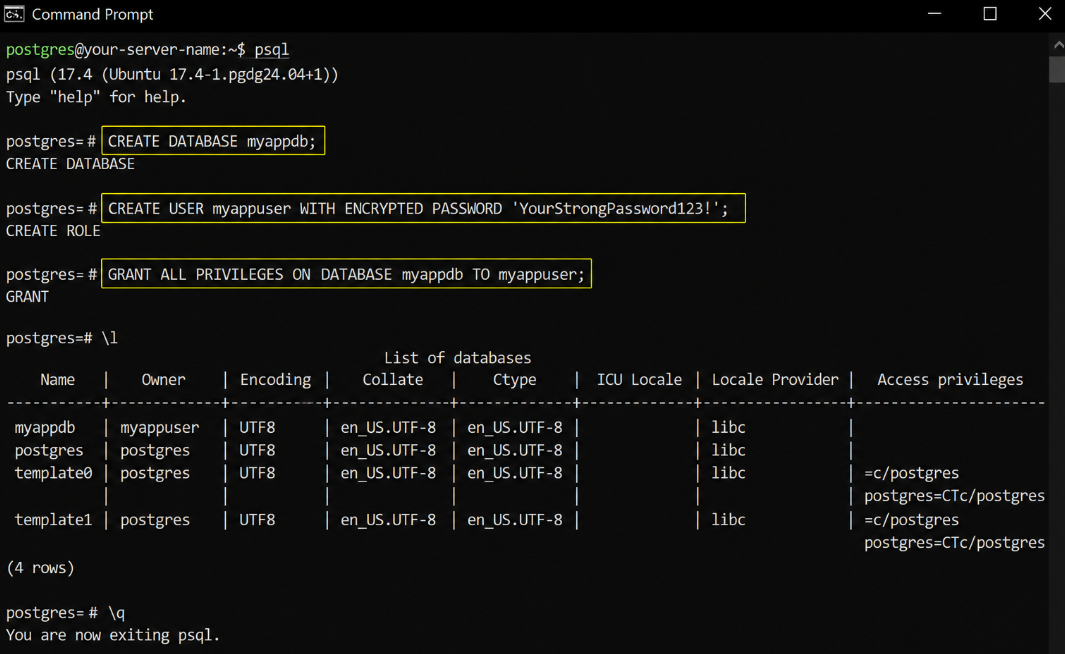This screenshot has height=654, width=1065.
Task: Click the CREATE USER myappuser command
Action: [423, 208]
